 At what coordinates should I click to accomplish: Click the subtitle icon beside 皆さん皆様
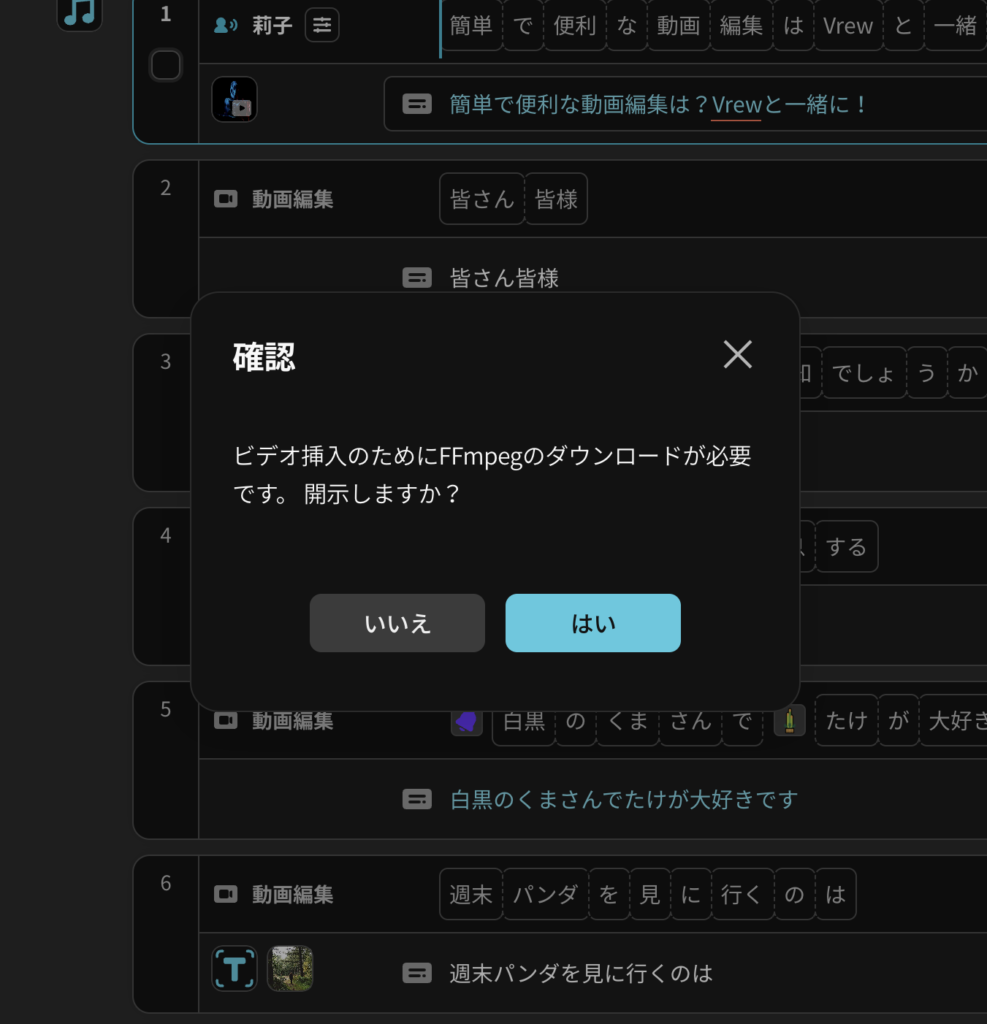pos(417,278)
